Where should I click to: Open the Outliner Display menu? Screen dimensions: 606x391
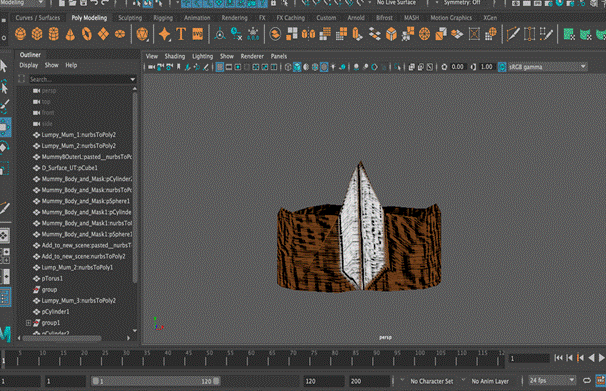point(29,65)
